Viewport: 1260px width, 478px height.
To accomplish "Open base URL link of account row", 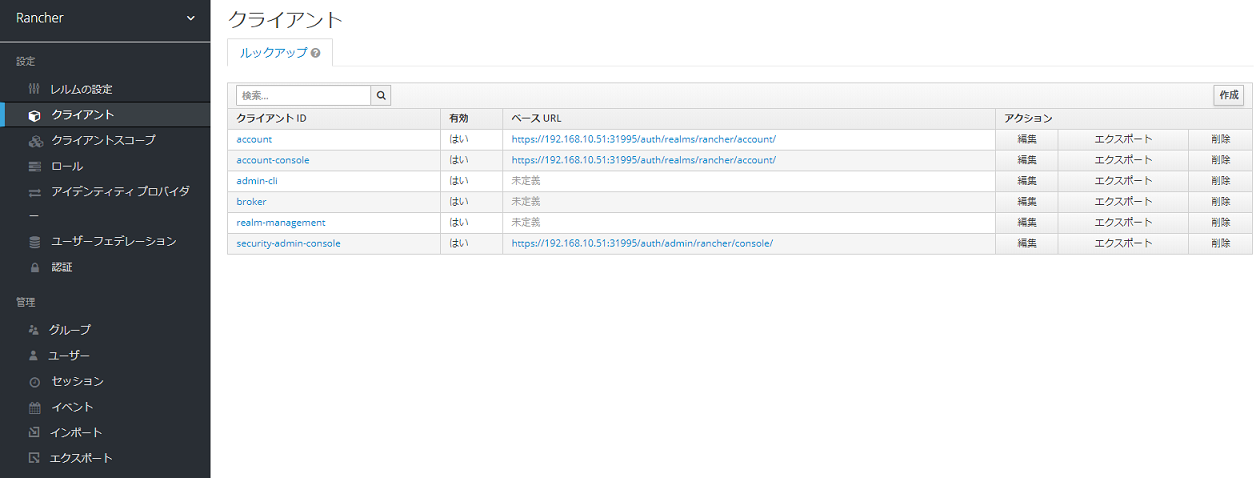I will pyautogui.click(x=644, y=139).
